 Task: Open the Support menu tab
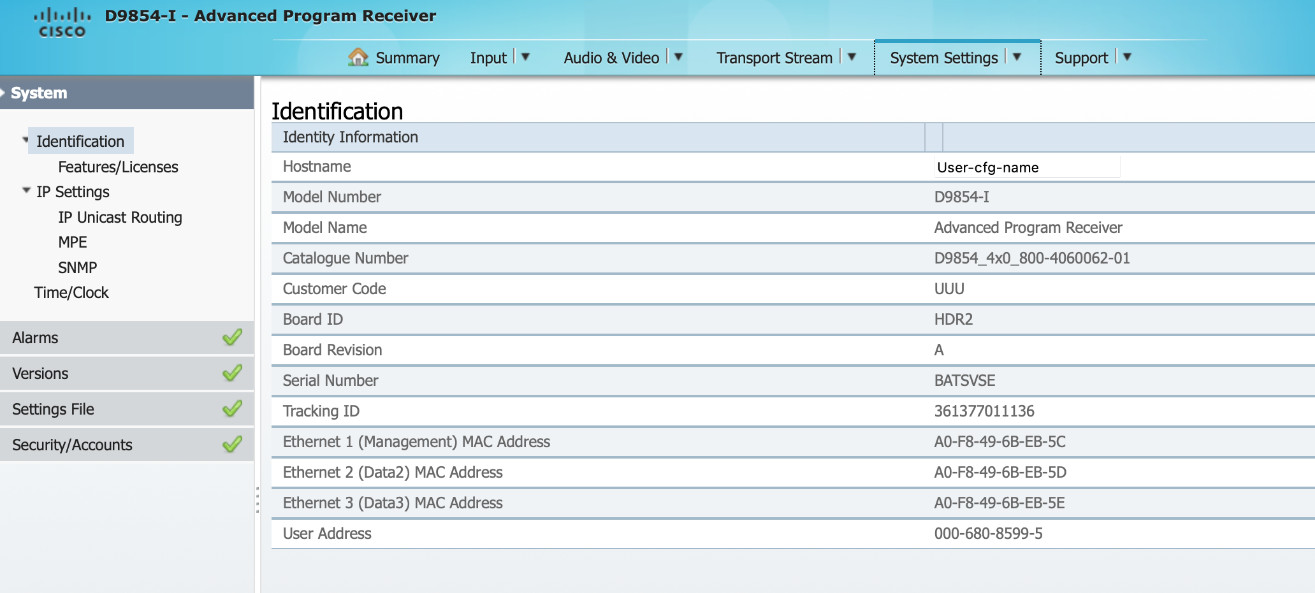point(1081,58)
